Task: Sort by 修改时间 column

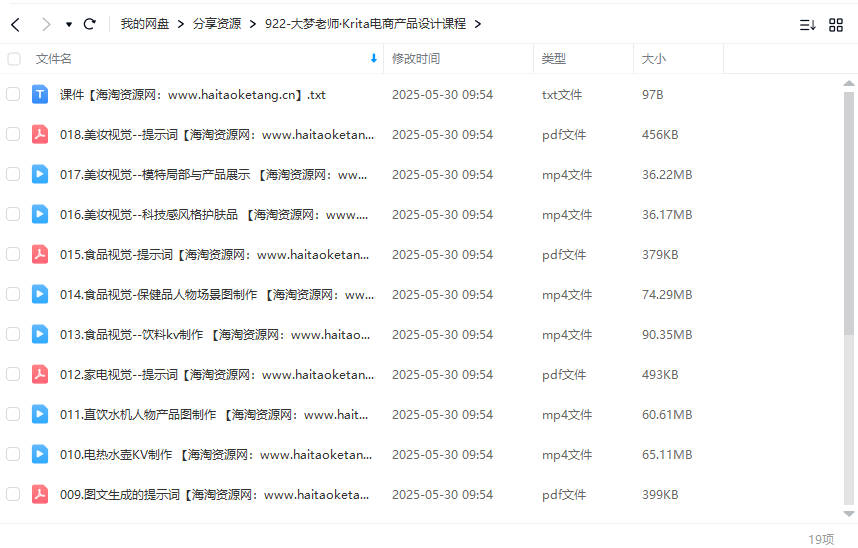Action: point(416,59)
